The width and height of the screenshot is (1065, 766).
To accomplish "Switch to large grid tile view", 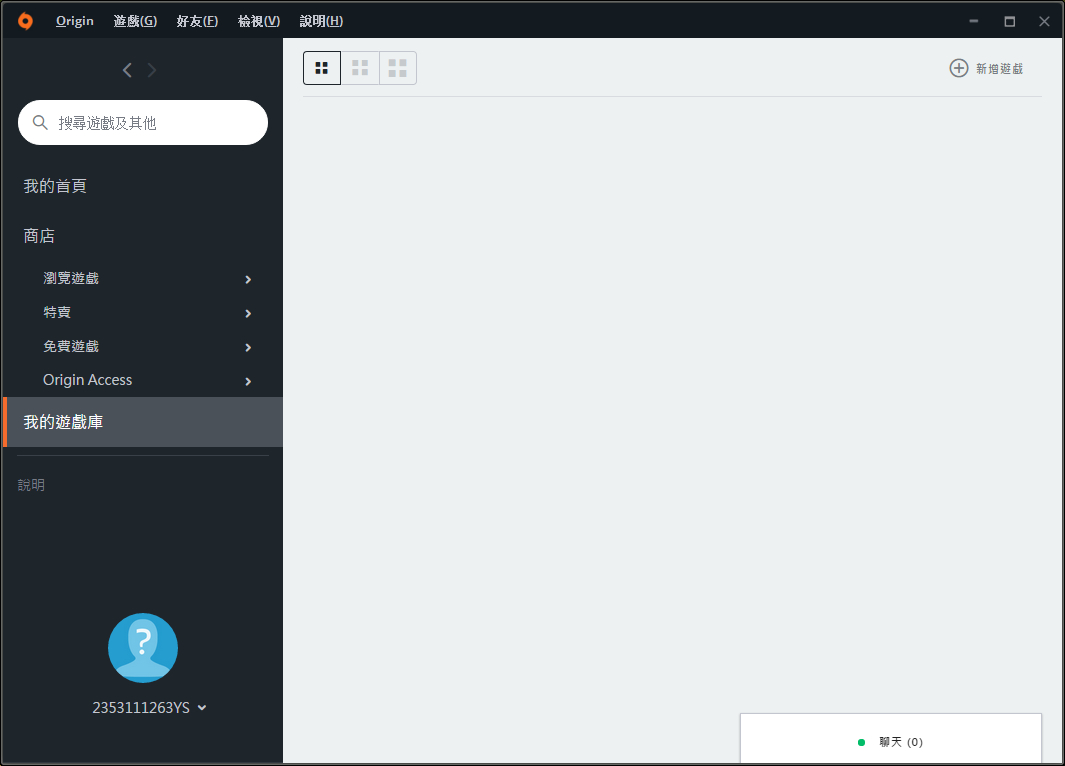I will (x=397, y=68).
